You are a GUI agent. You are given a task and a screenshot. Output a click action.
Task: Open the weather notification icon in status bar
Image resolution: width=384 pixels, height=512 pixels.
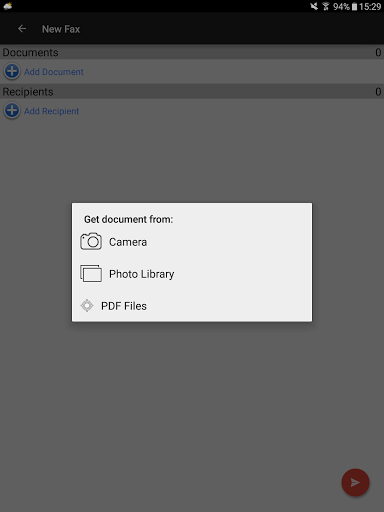coord(7,6)
